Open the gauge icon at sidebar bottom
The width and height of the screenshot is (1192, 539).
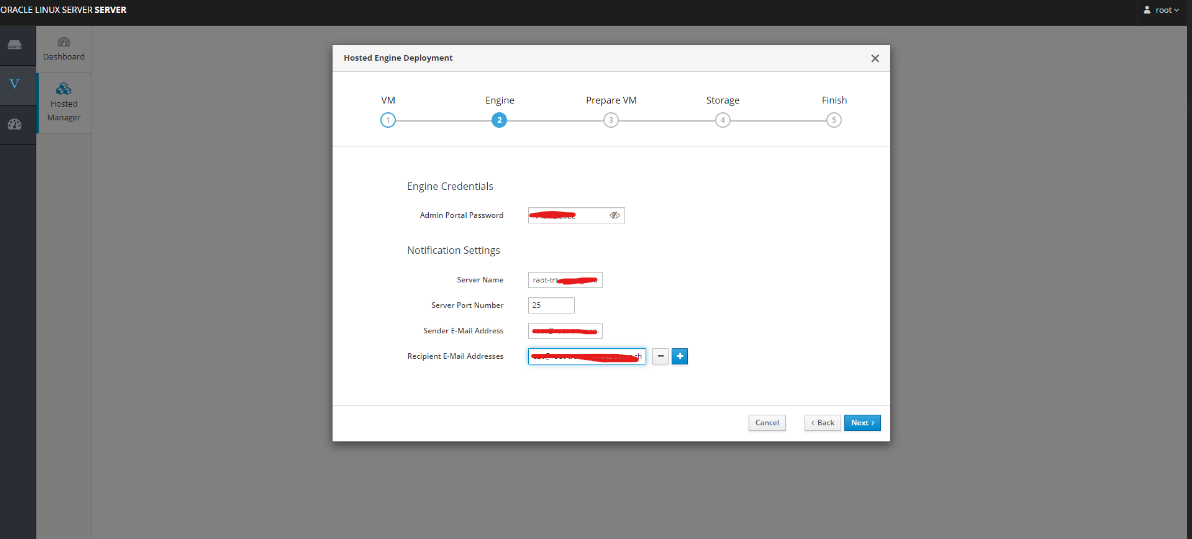pyautogui.click(x=15, y=124)
